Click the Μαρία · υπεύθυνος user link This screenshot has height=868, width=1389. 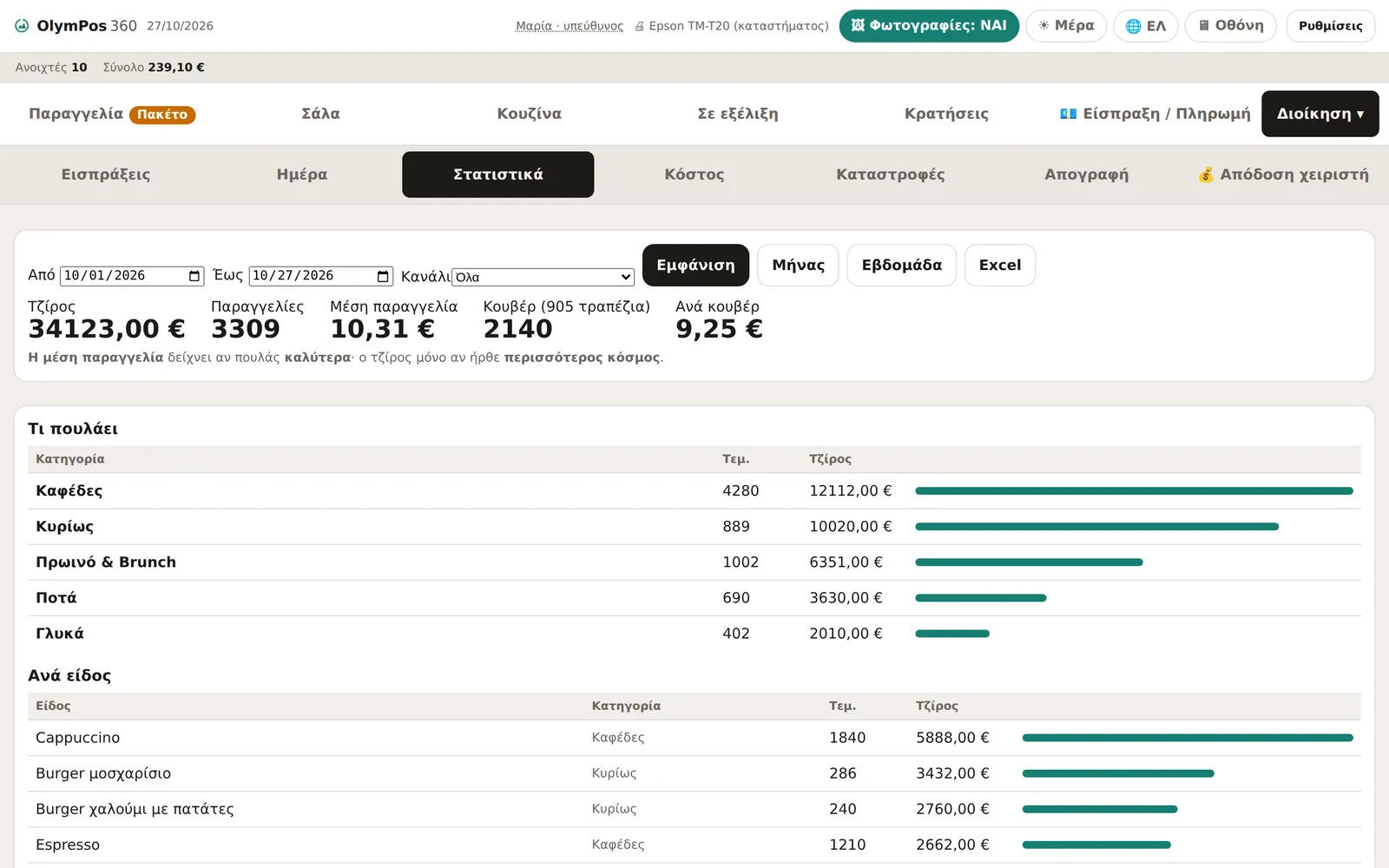pyautogui.click(x=569, y=26)
